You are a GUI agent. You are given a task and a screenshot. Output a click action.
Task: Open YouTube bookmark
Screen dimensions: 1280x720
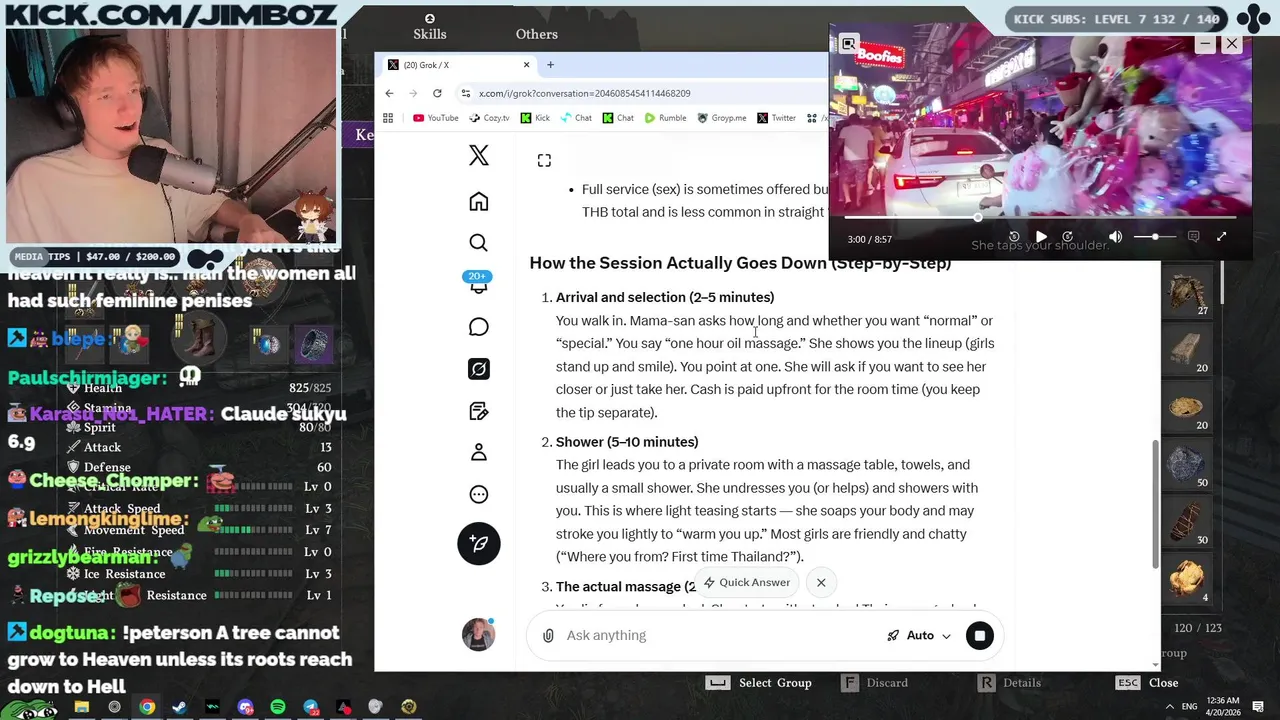[x=435, y=118]
